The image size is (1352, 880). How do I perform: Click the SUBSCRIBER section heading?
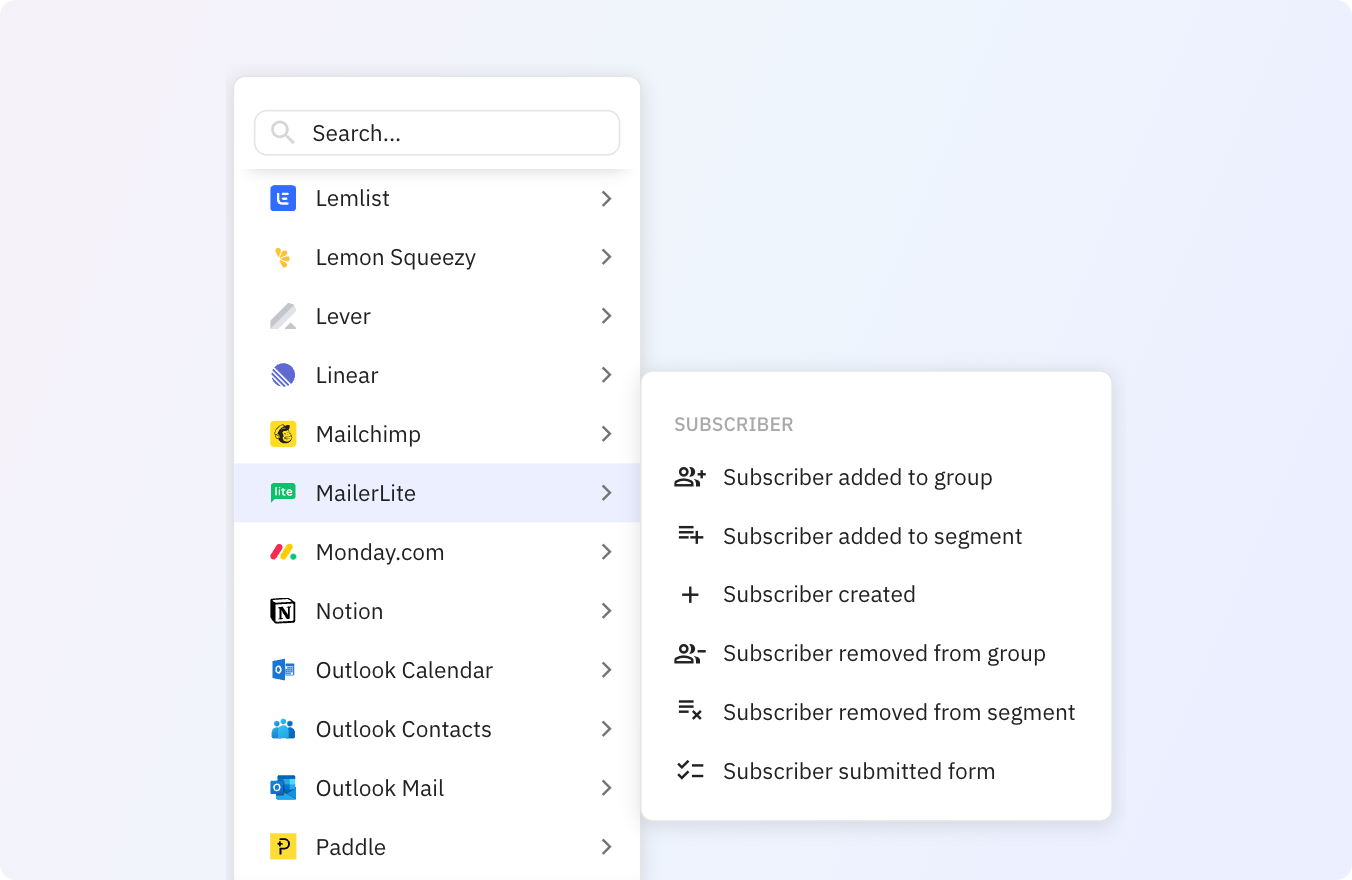[x=733, y=425]
